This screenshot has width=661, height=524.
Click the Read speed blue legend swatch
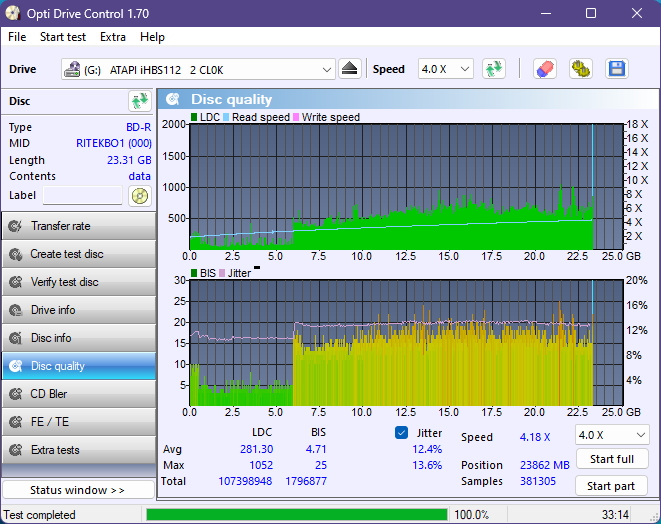226,117
